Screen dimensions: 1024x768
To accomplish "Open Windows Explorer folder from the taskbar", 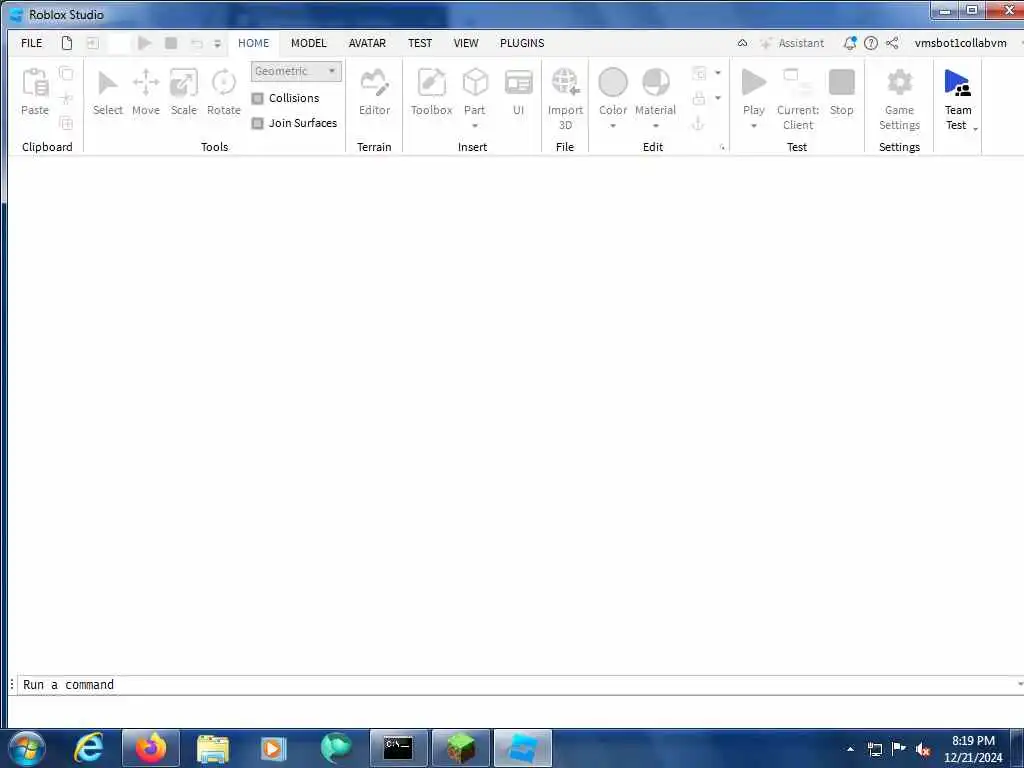I will click(x=212, y=748).
